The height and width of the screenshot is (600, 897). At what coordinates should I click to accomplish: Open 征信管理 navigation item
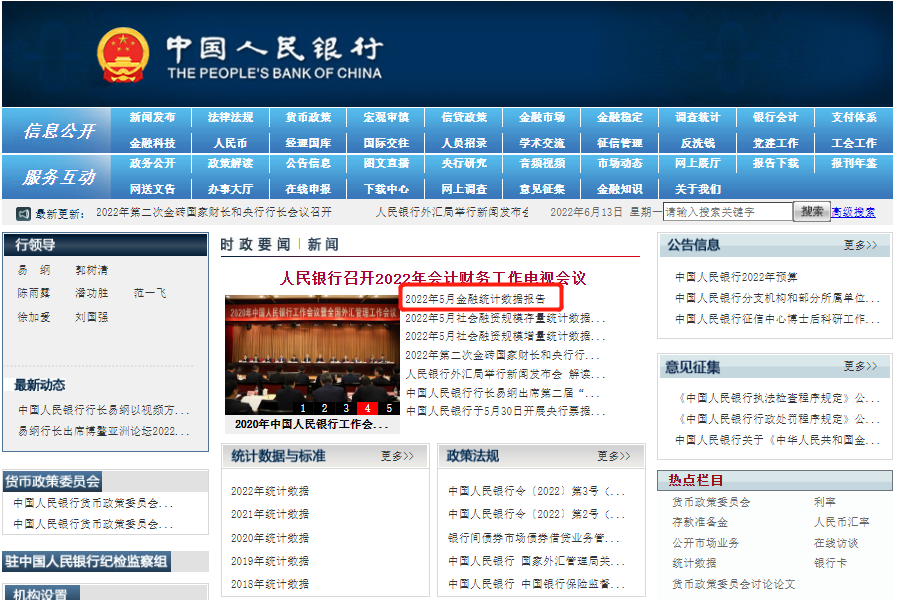(620, 143)
